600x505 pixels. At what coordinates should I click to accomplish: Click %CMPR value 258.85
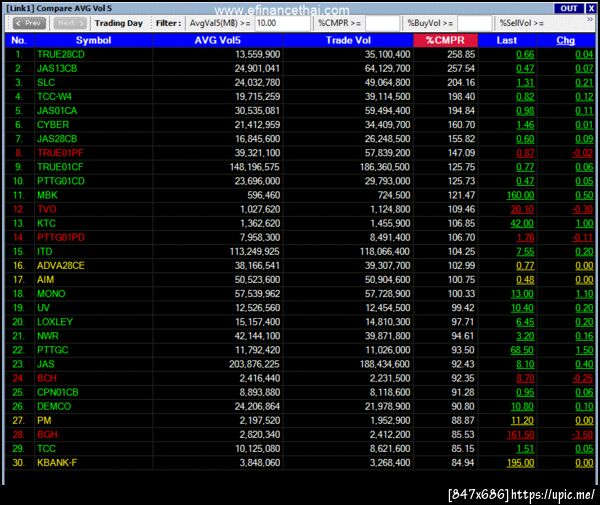point(461,54)
